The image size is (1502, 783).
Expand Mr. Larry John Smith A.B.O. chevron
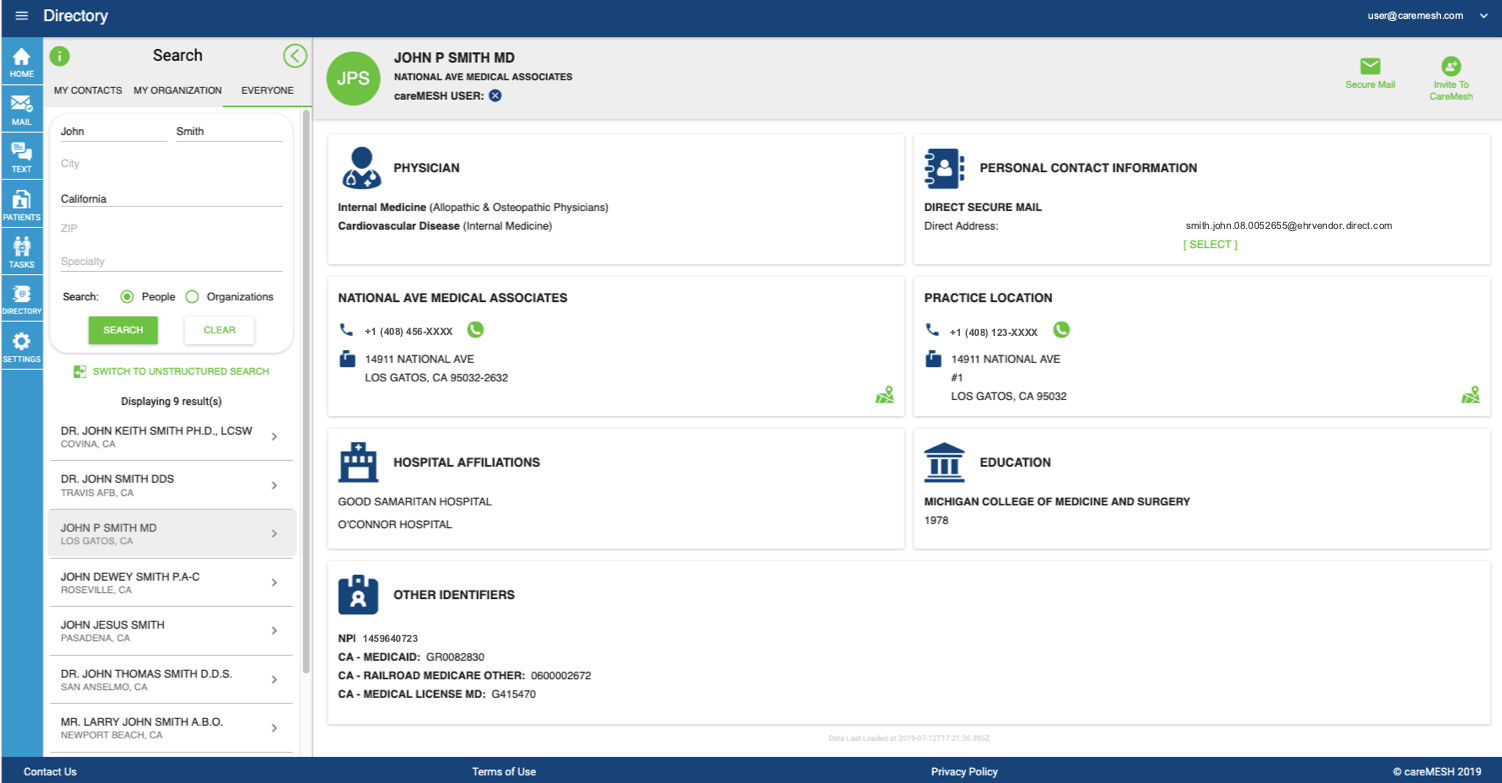click(274, 728)
